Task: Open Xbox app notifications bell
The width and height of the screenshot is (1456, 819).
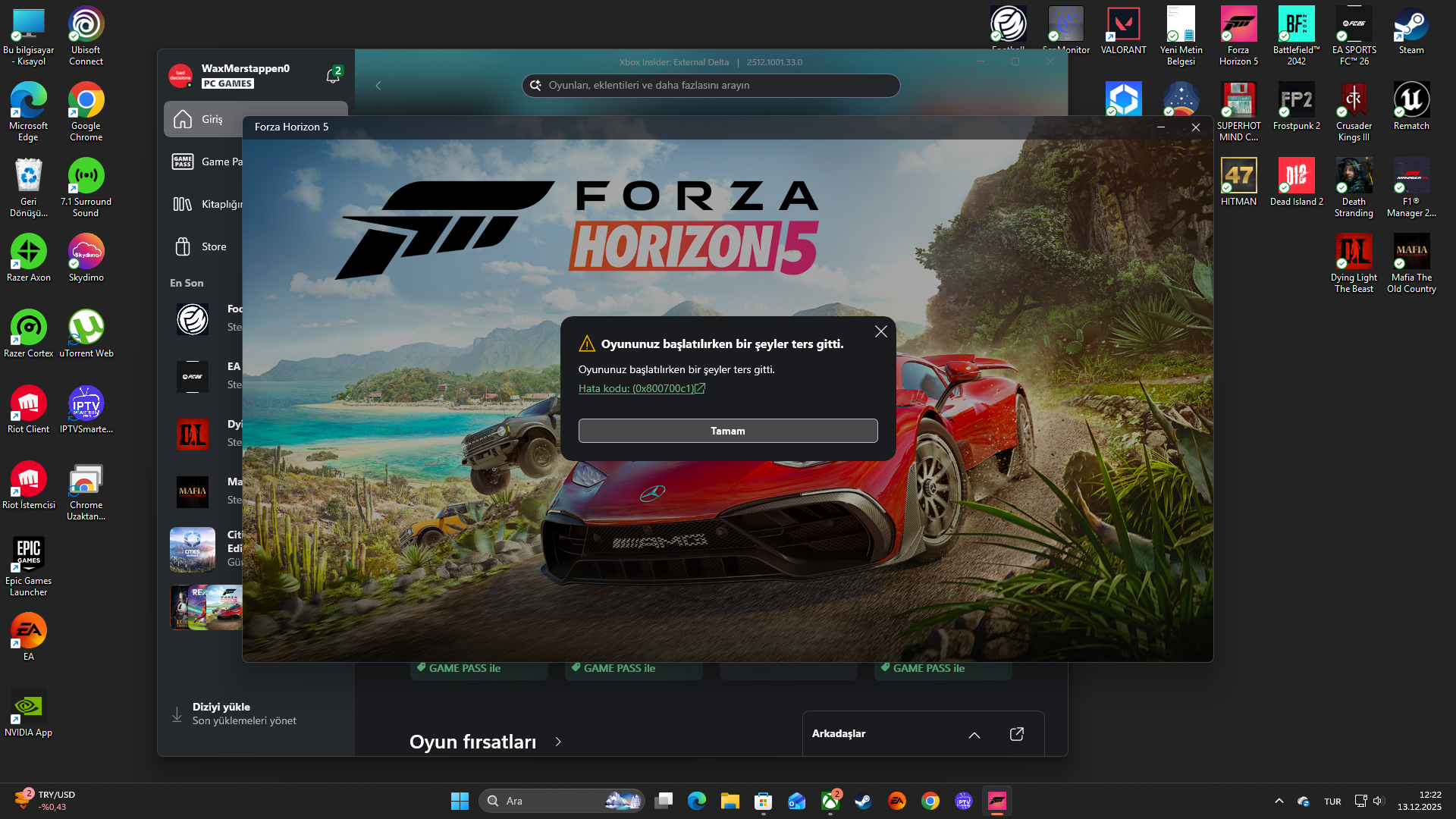Action: click(333, 75)
